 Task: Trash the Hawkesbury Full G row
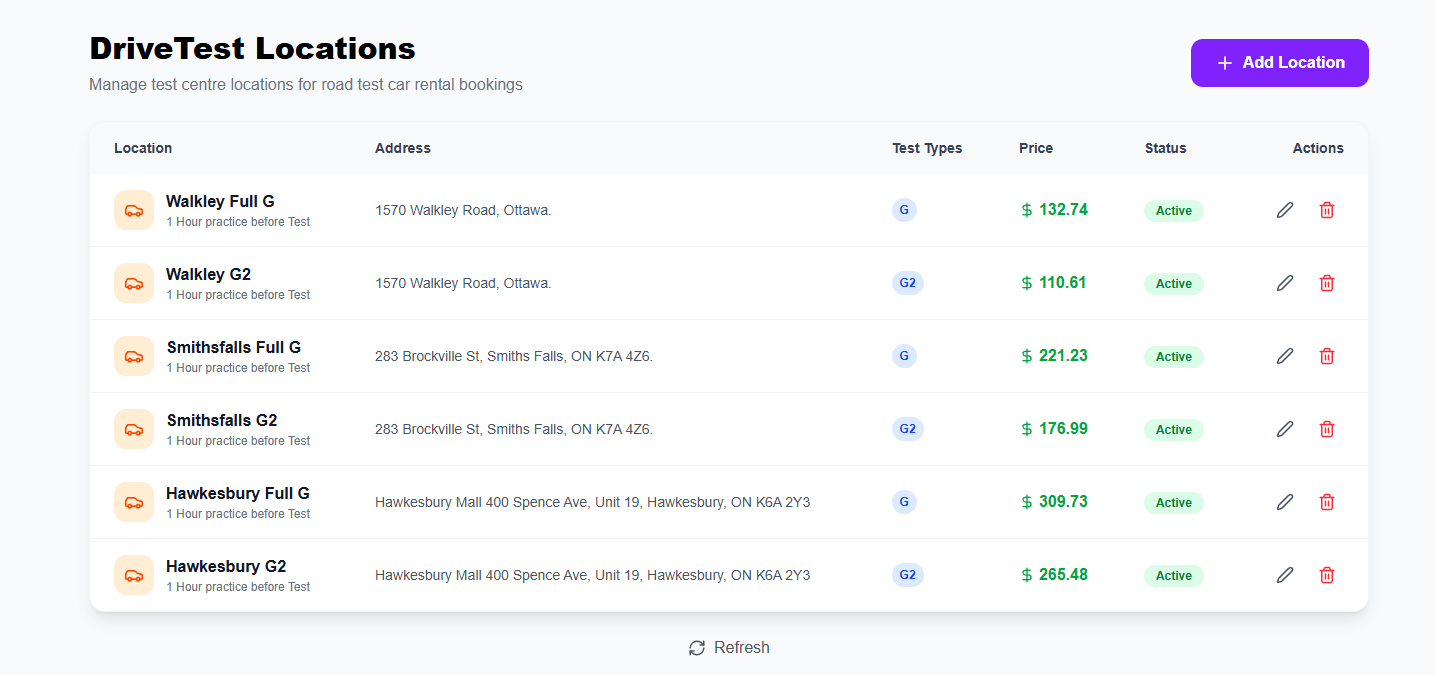[1327, 502]
